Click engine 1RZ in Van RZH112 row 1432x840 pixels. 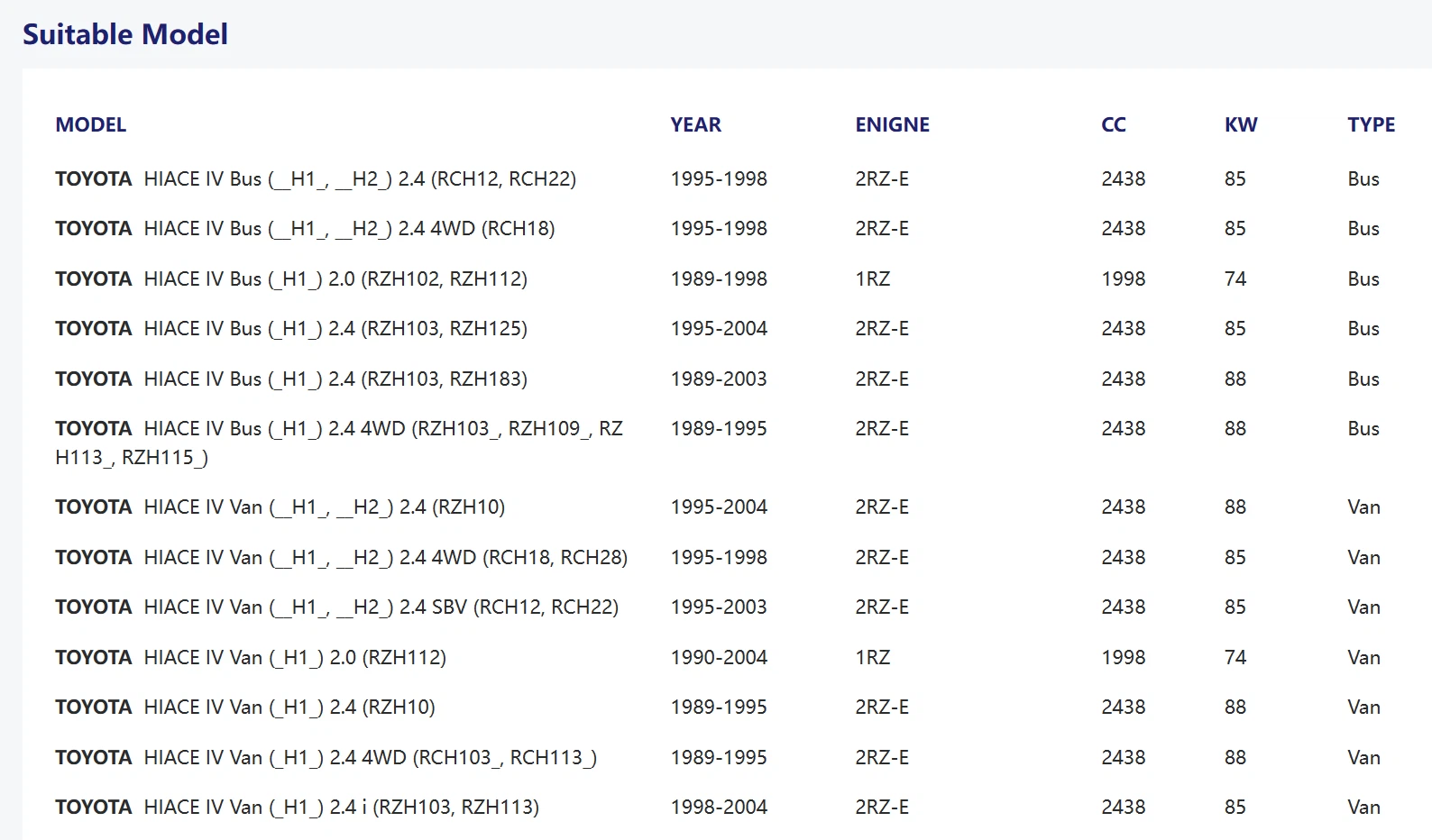coord(873,657)
